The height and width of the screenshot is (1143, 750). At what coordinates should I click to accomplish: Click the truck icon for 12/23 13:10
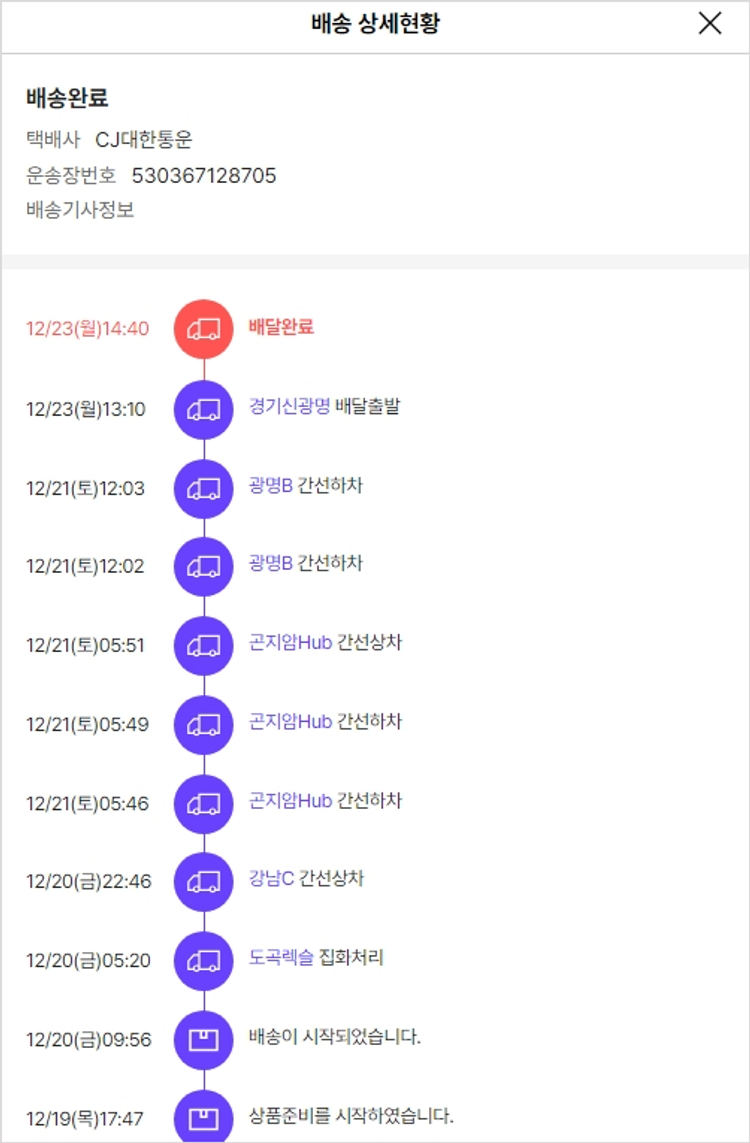(x=204, y=409)
